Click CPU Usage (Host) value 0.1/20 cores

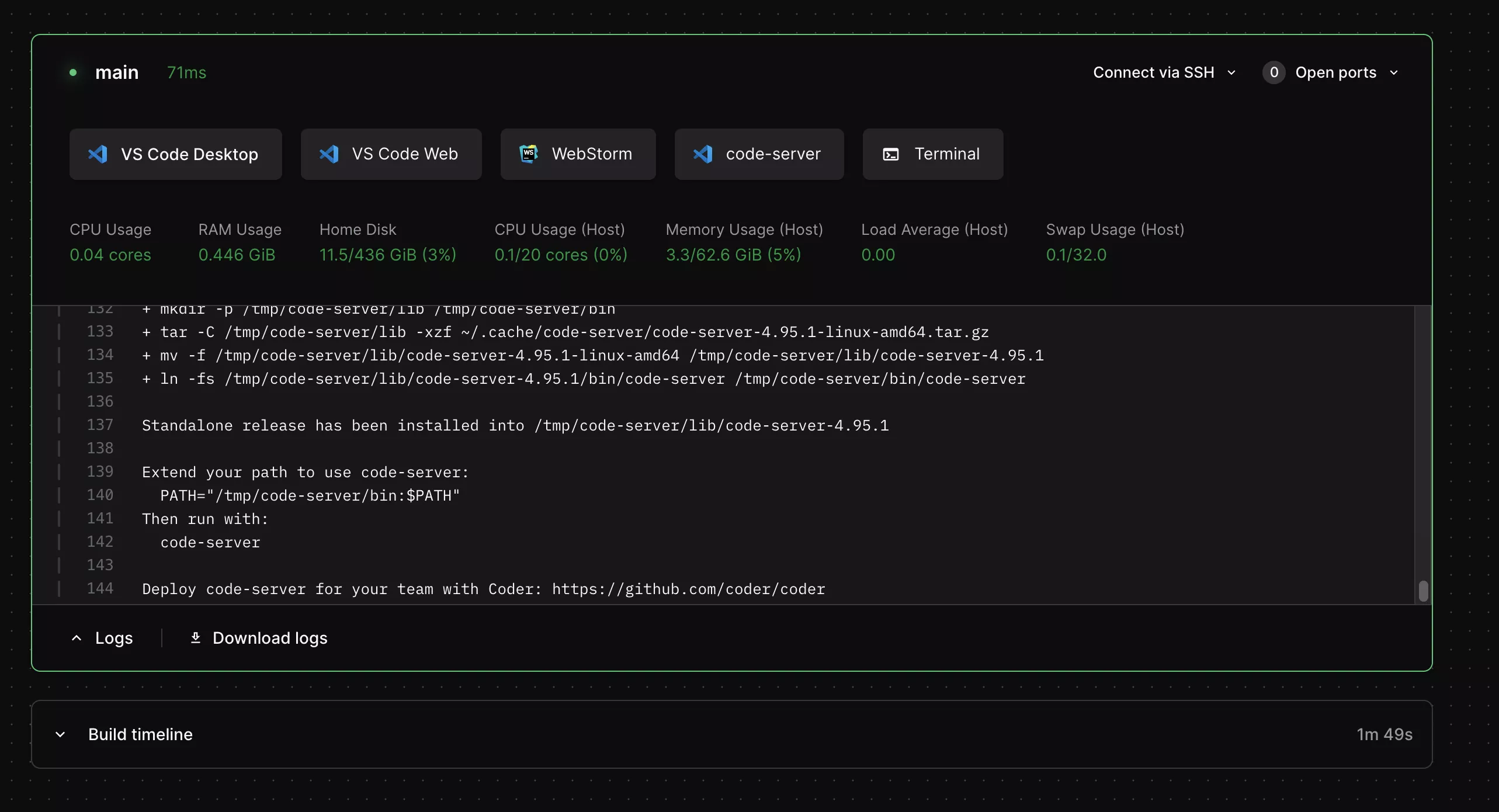pos(561,255)
